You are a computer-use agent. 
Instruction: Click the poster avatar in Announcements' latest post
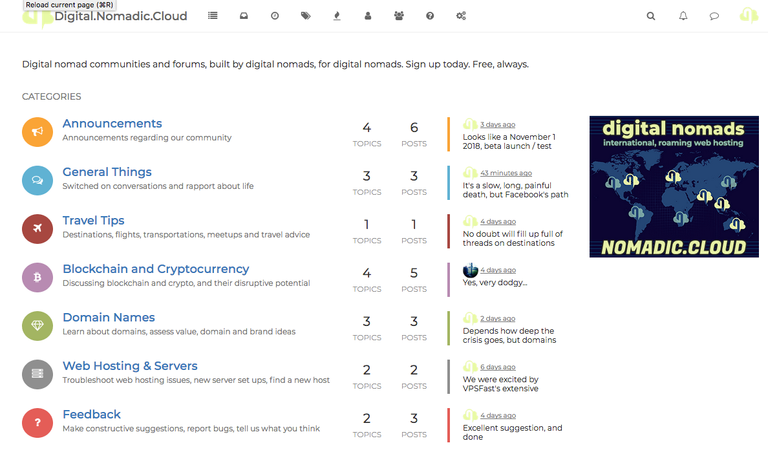470,124
